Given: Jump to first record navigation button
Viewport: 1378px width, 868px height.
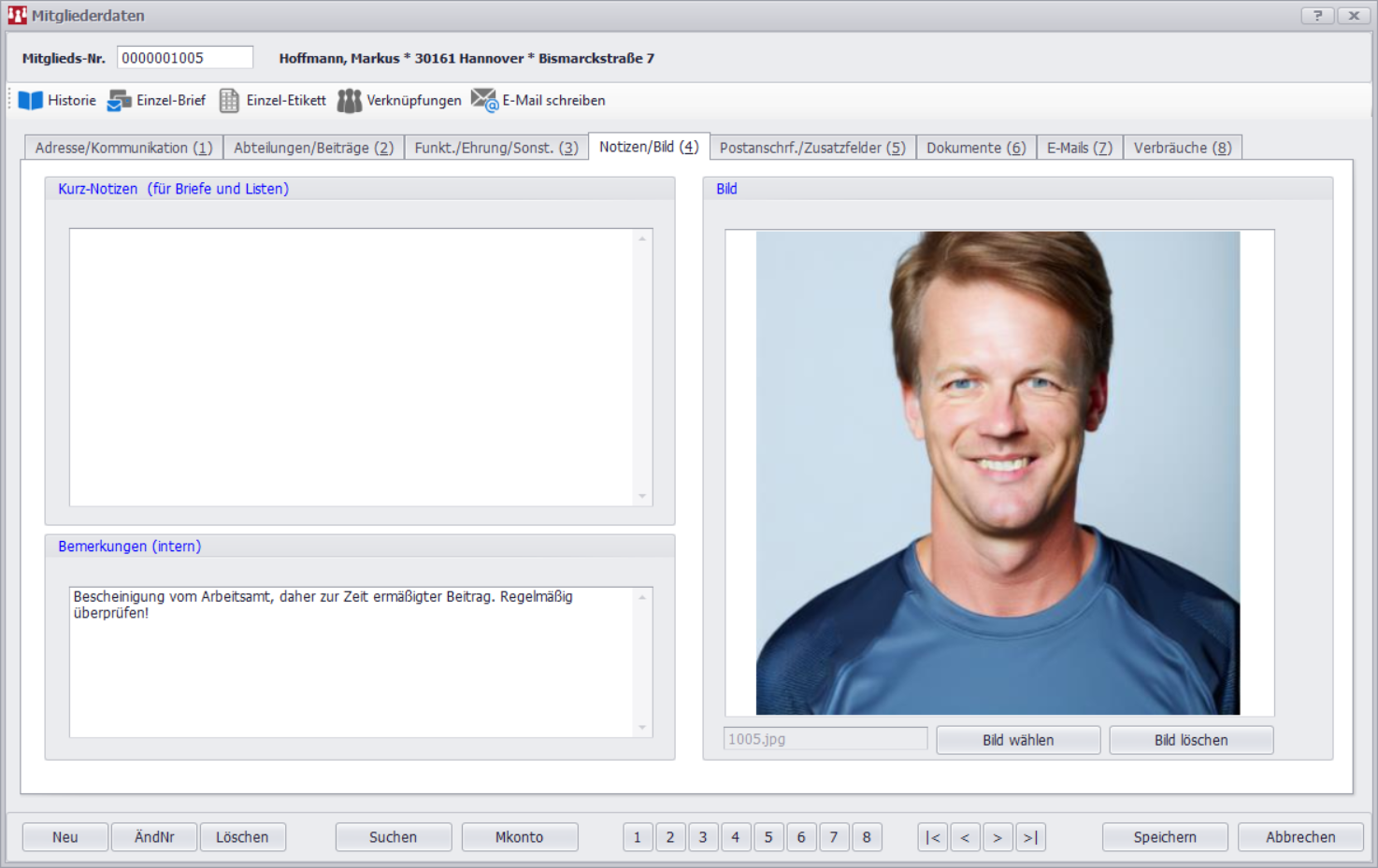Looking at the screenshot, I should 932,837.
